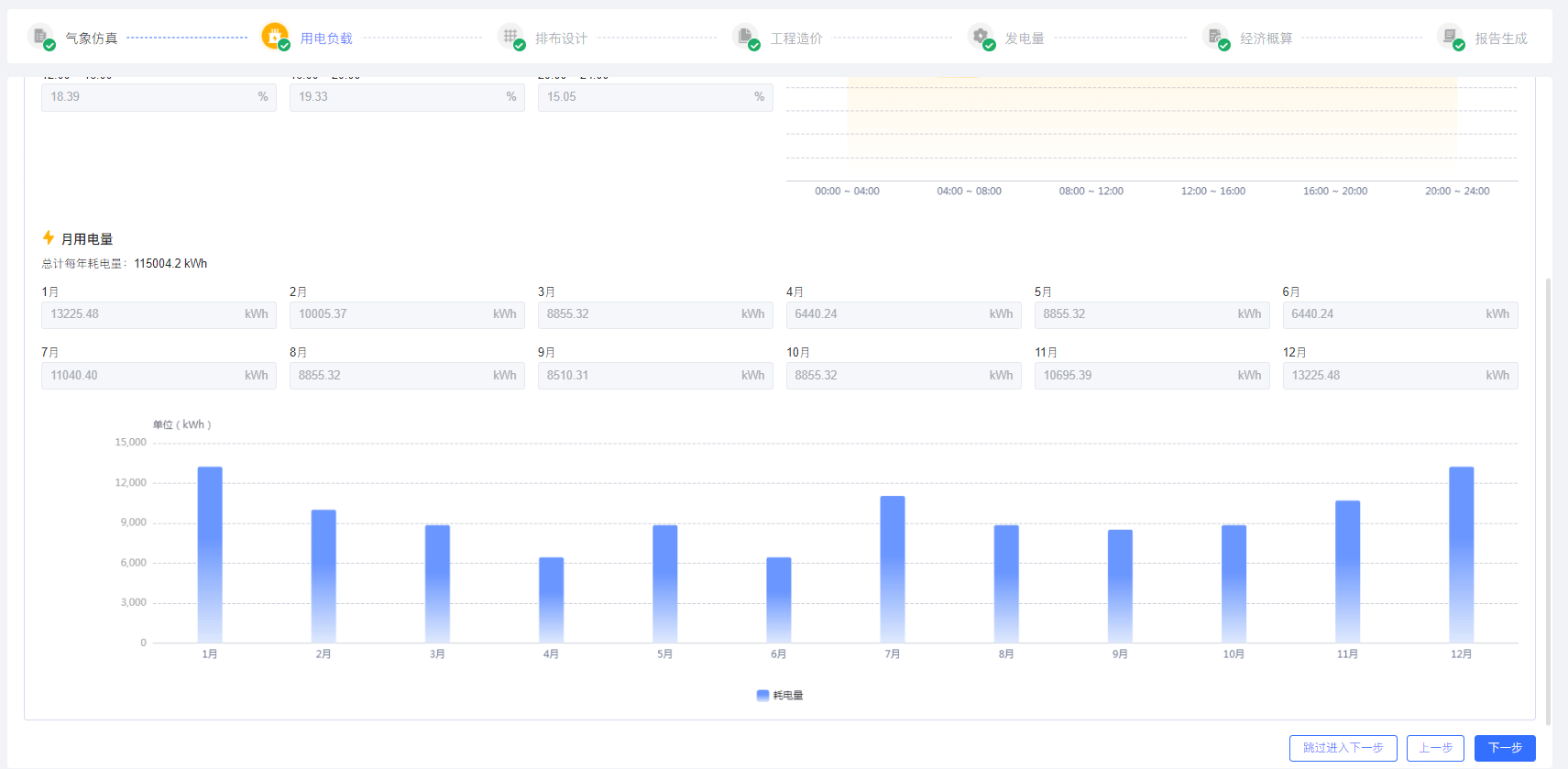Select the 6月 consumption field
This screenshot has height=769, width=1568.
click(x=1400, y=314)
